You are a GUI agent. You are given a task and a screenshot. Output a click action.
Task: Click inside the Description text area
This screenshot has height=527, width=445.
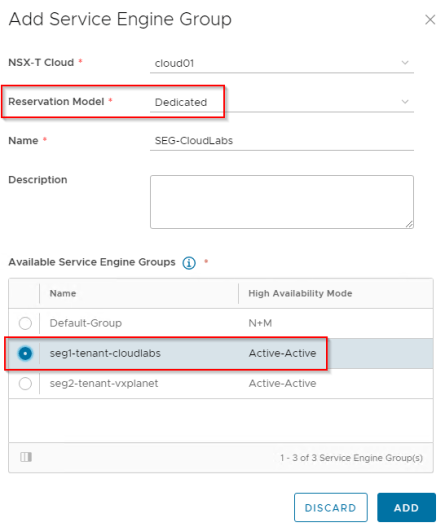pos(282,202)
